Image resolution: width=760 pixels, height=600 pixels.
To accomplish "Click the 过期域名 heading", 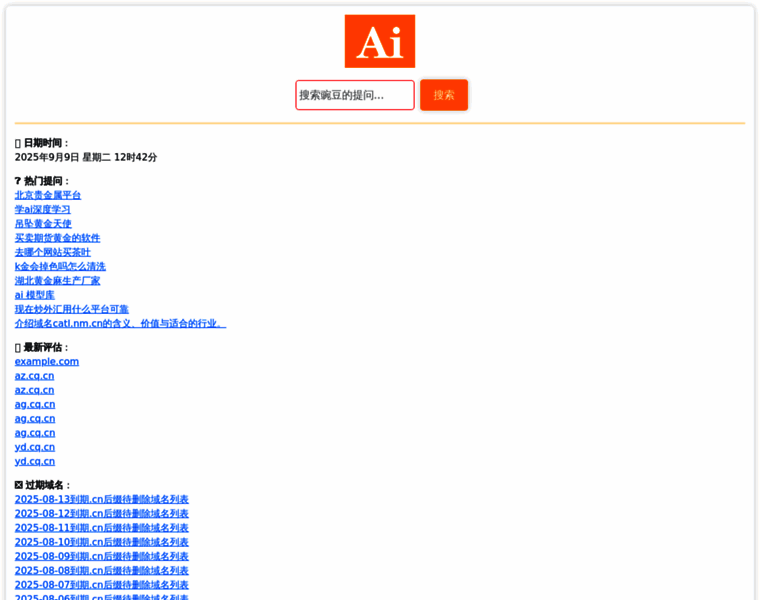I will point(43,485).
